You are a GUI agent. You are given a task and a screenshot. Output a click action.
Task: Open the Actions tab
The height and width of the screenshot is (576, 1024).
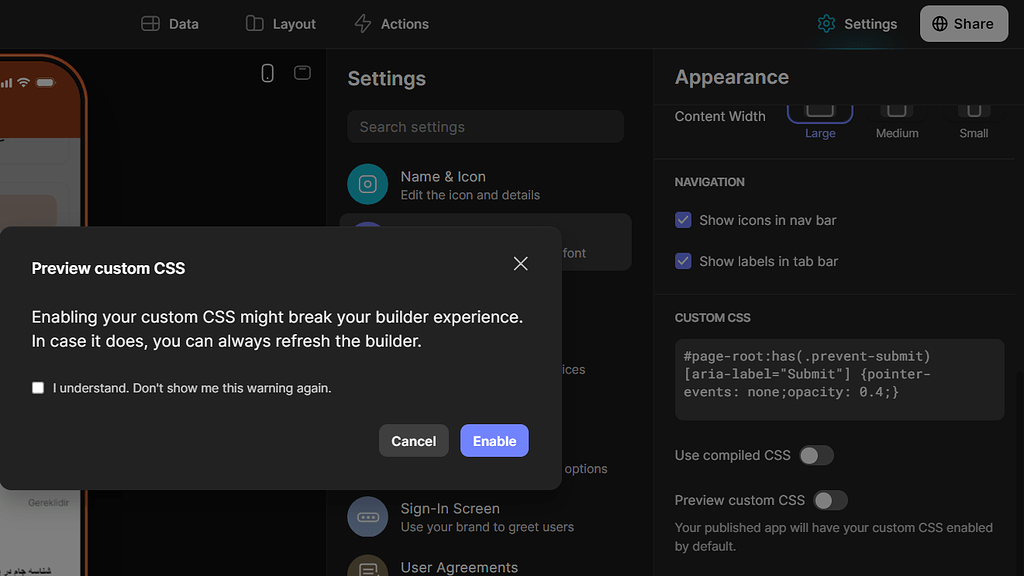[x=391, y=23]
